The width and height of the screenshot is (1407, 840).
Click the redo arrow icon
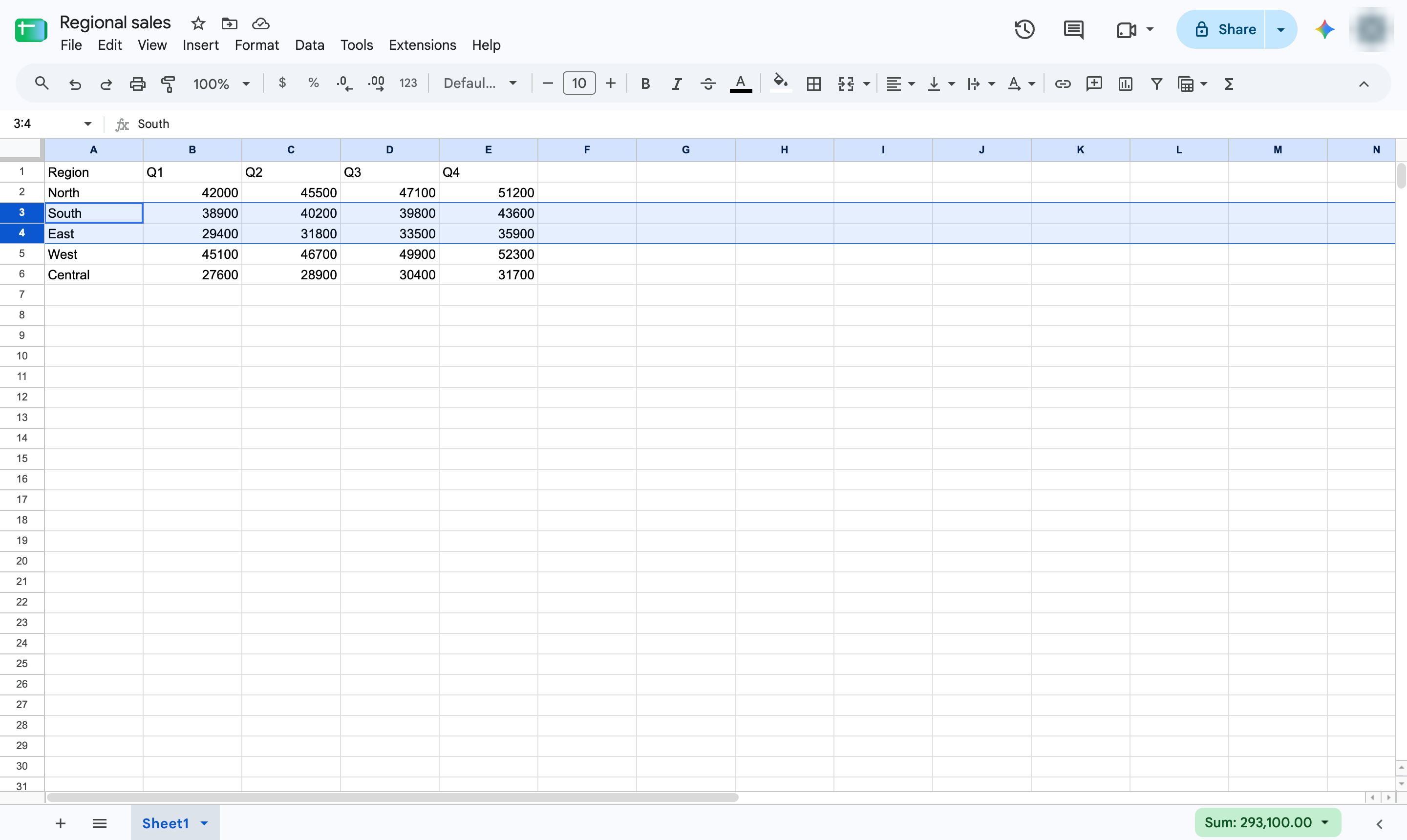click(x=106, y=84)
